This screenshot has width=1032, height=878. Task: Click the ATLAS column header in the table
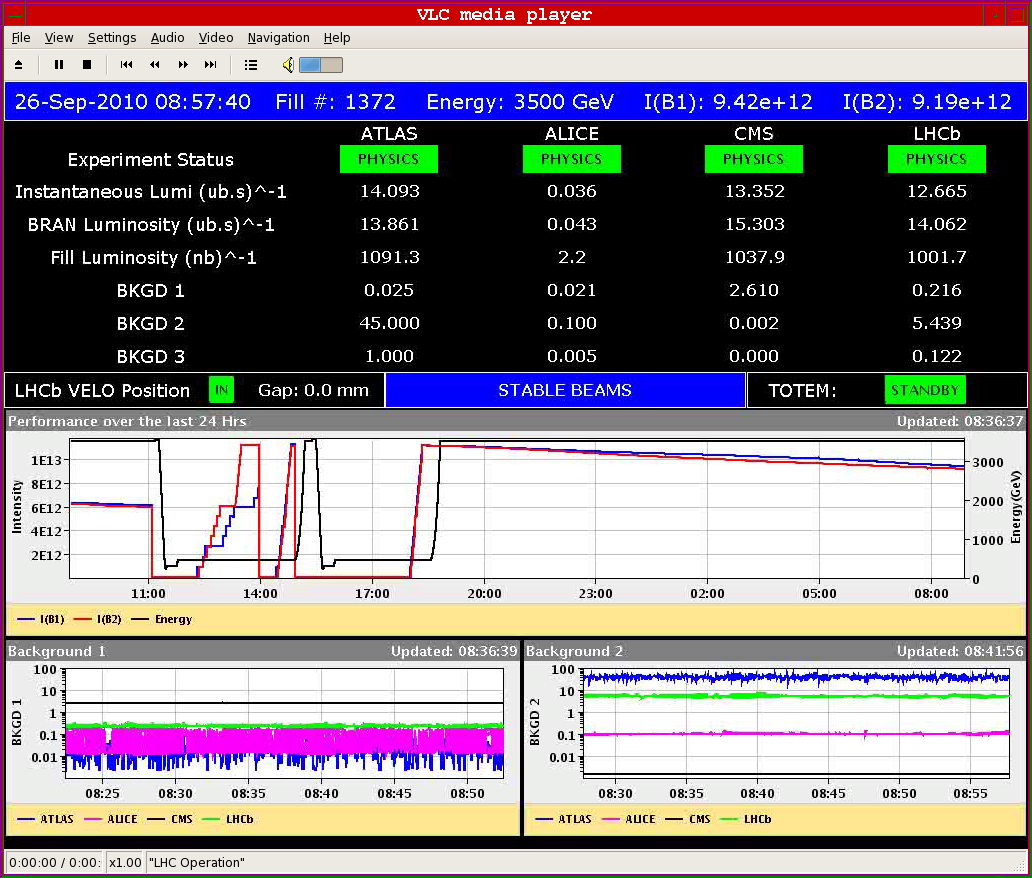tap(389, 134)
